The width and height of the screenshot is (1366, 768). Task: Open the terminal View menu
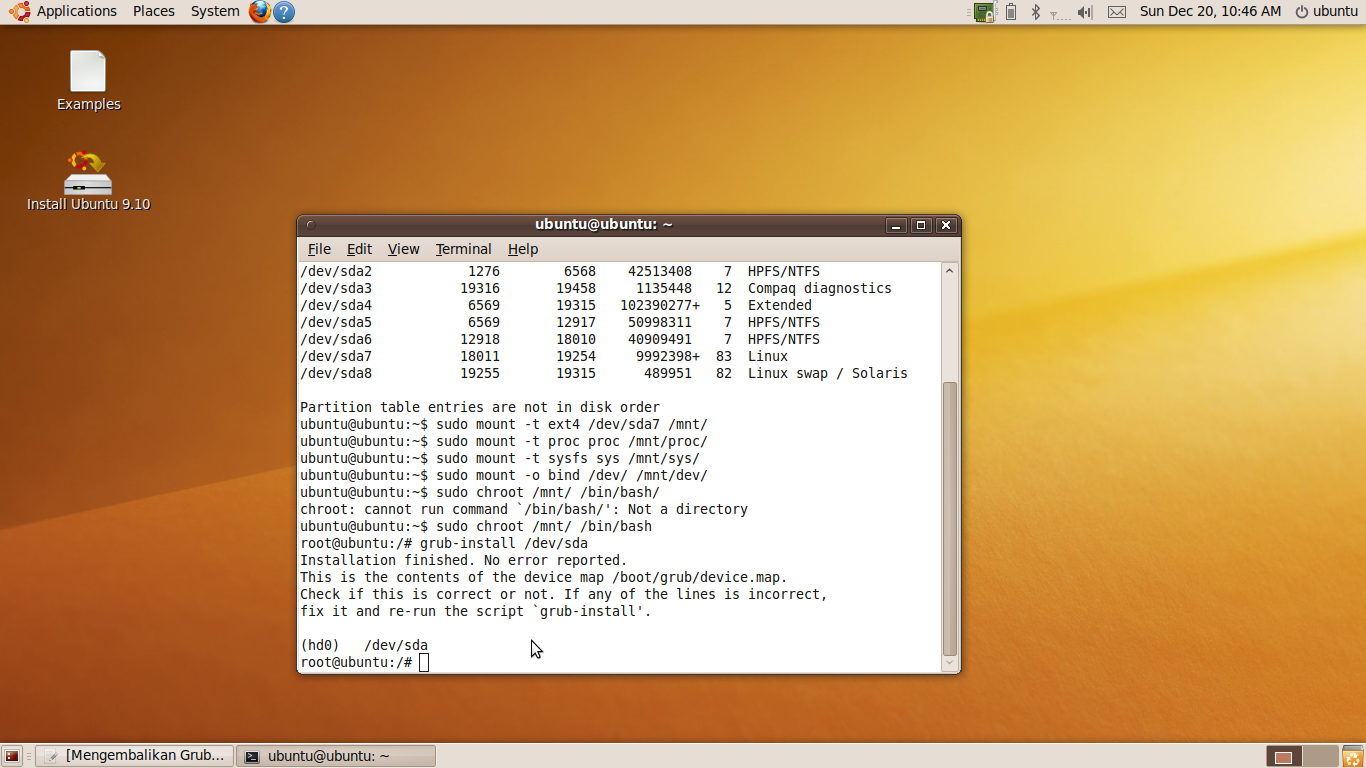(x=404, y=249)
